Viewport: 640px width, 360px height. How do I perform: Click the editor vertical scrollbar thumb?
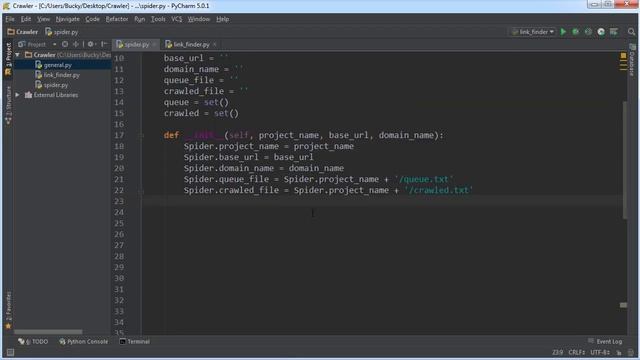pos(625,160)
